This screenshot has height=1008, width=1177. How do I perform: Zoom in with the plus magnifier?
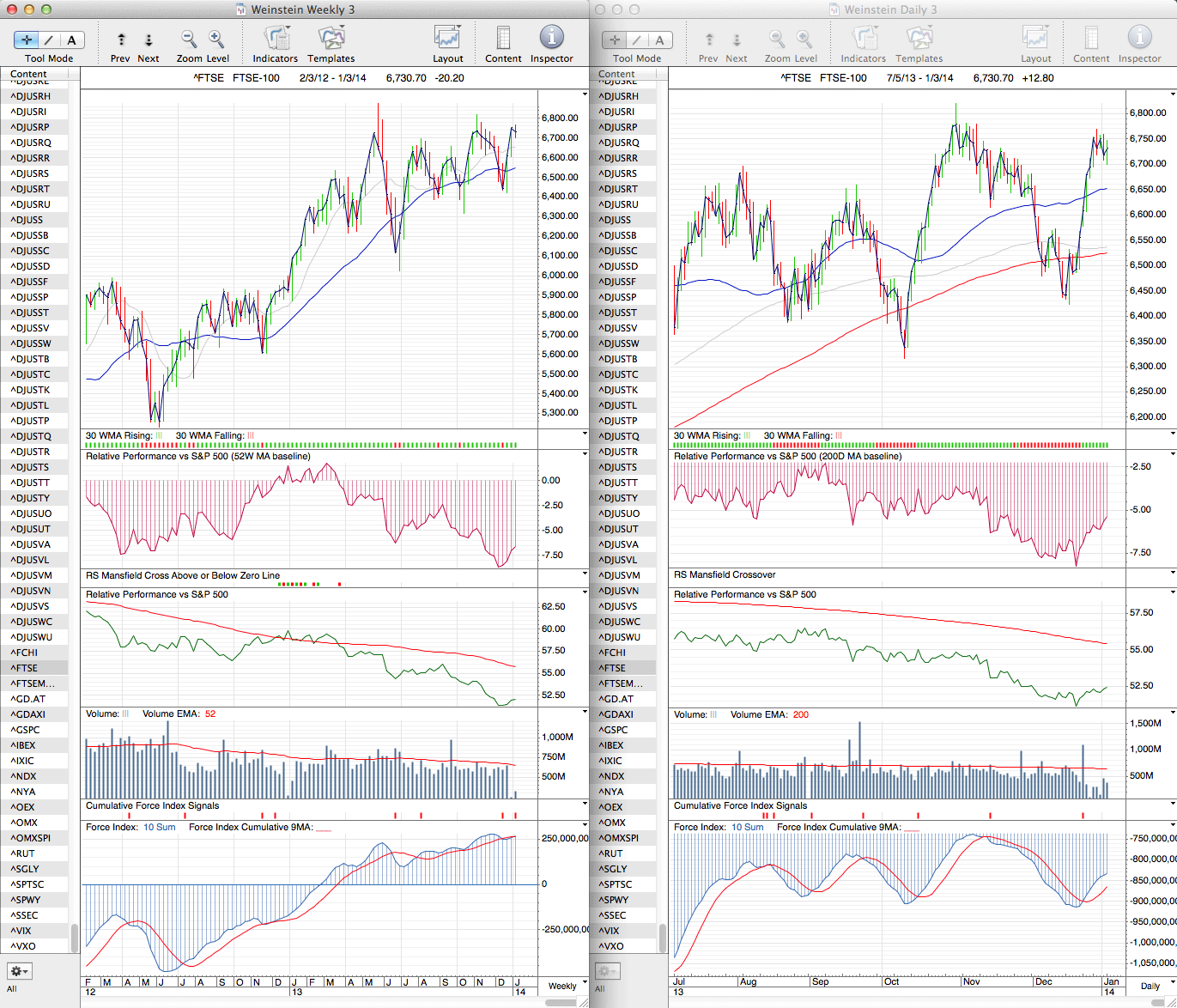point(216,39)
